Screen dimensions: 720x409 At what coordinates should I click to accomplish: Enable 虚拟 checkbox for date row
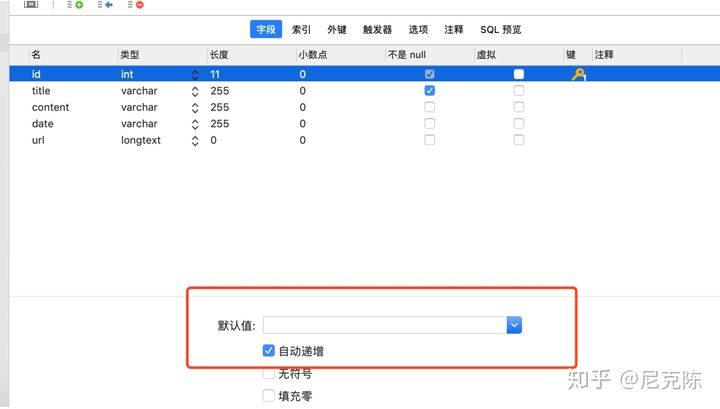pos(519,123)
